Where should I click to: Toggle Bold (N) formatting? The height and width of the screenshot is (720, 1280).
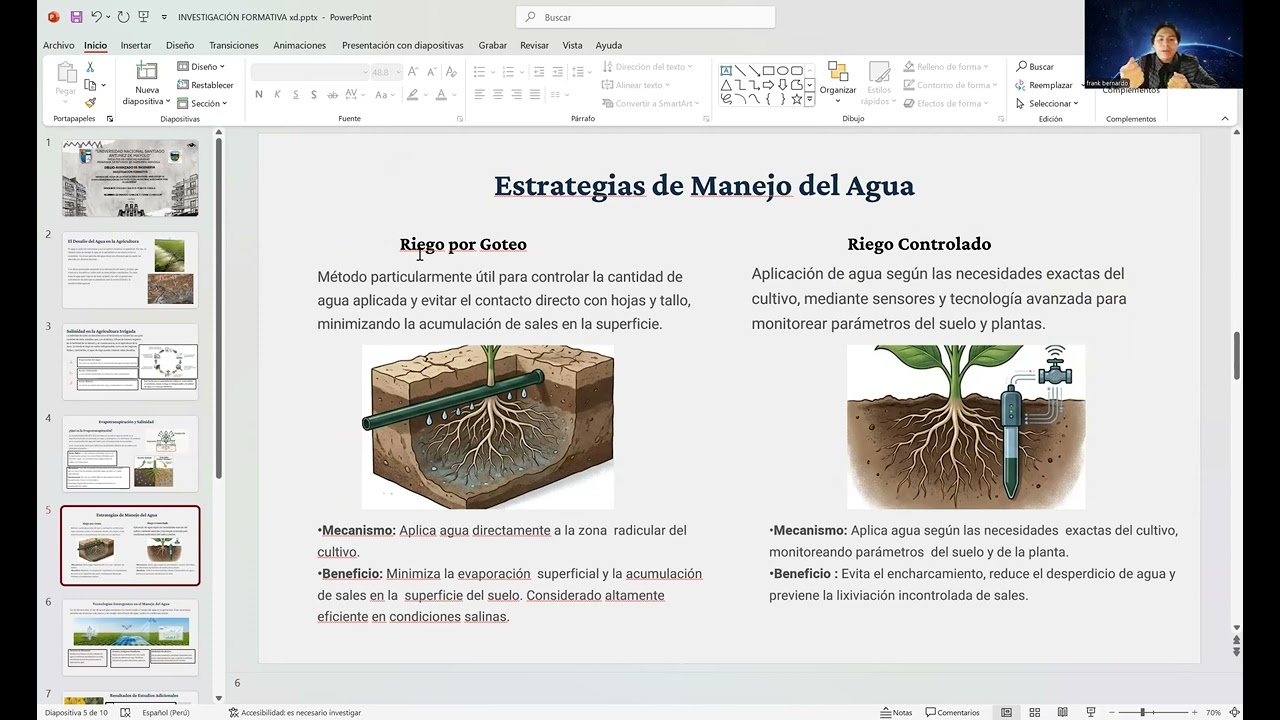pos(259,94)
